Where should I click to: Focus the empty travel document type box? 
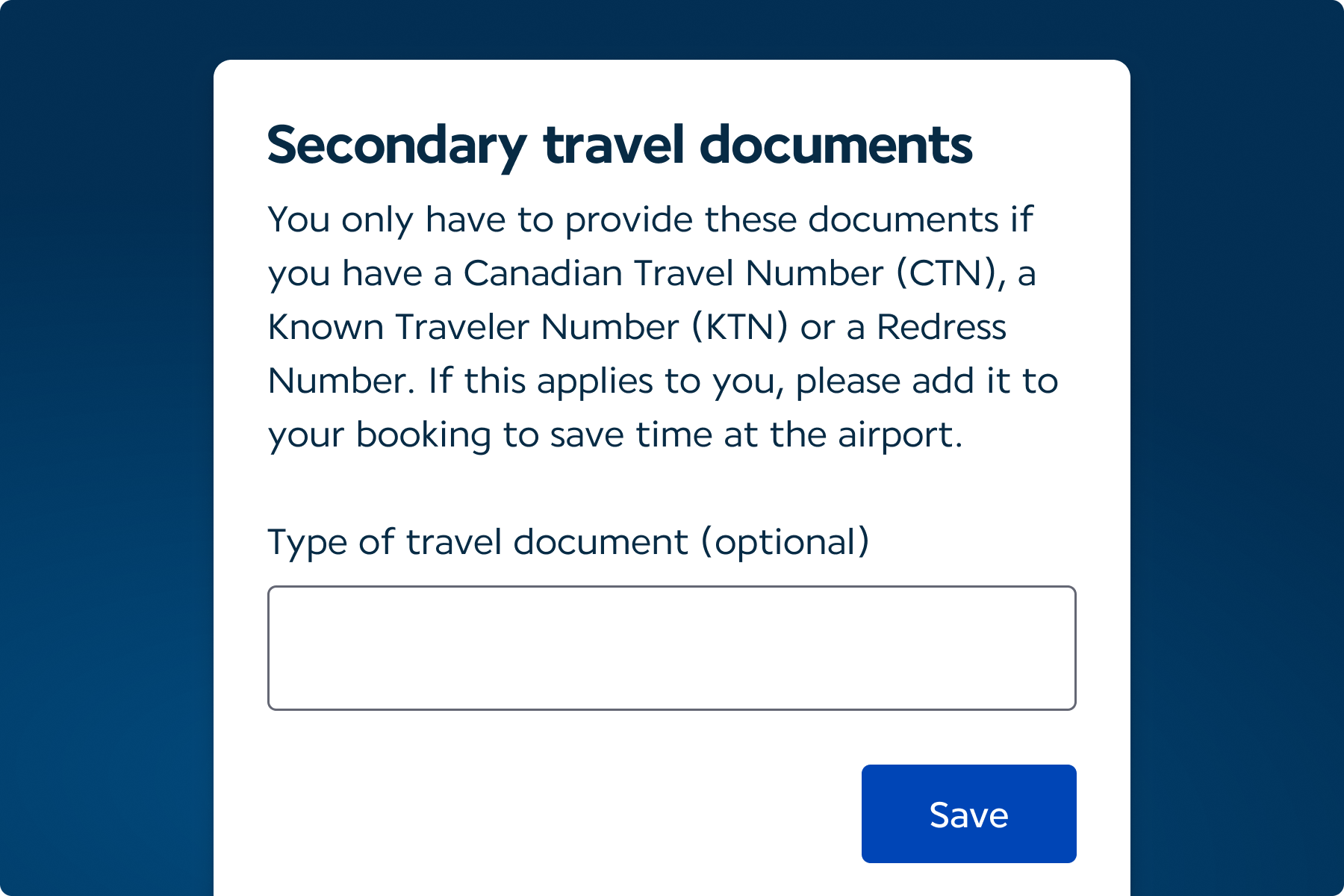[x=671, y=647]
